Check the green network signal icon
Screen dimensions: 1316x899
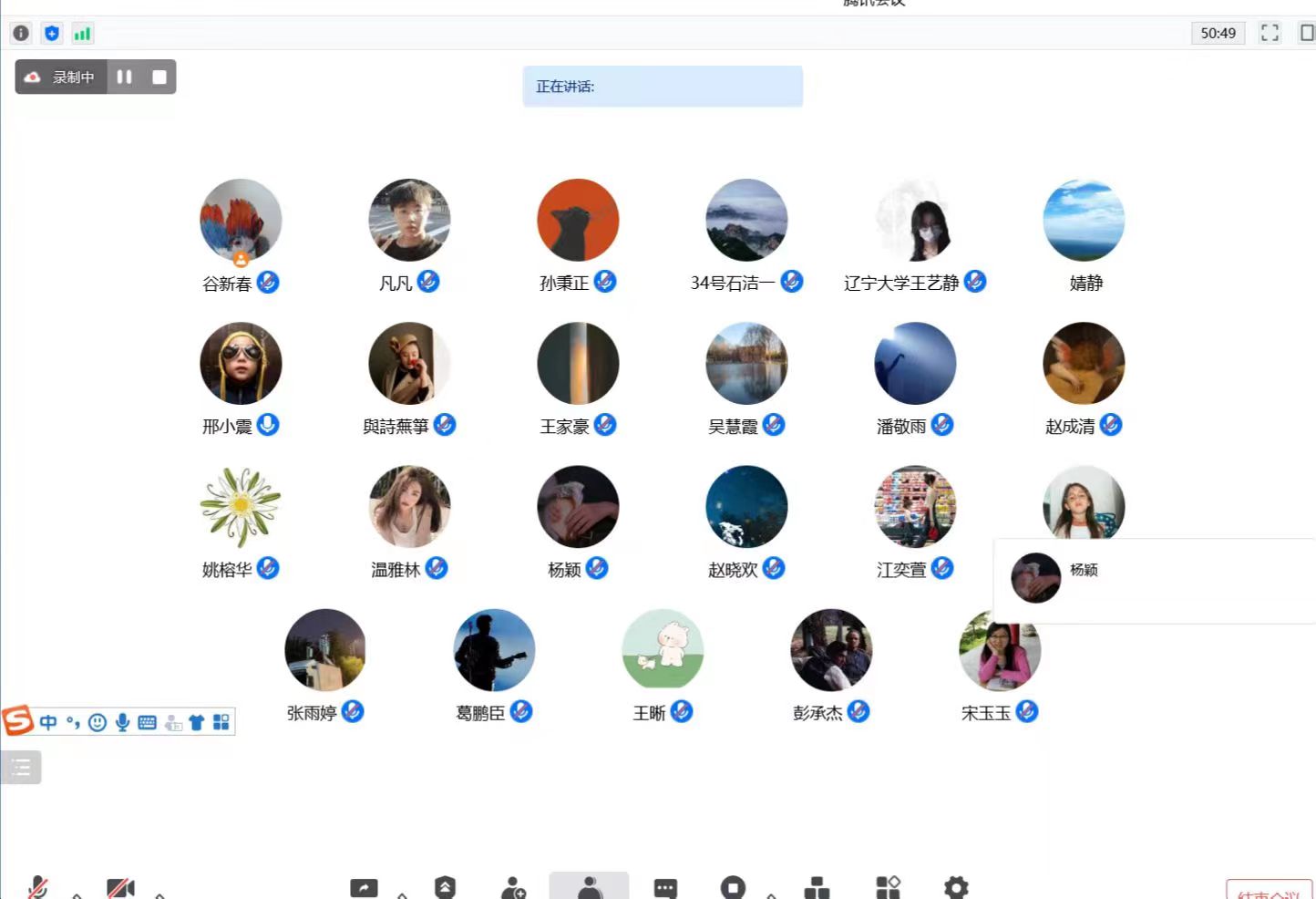[x=83, y=34]
